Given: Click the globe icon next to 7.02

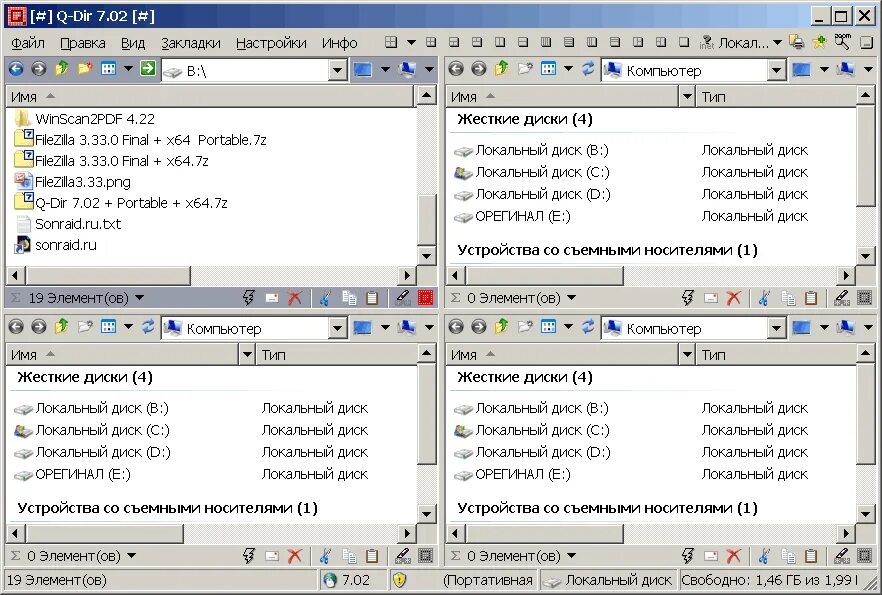Looking at the screenshot, I should [330, 580].
